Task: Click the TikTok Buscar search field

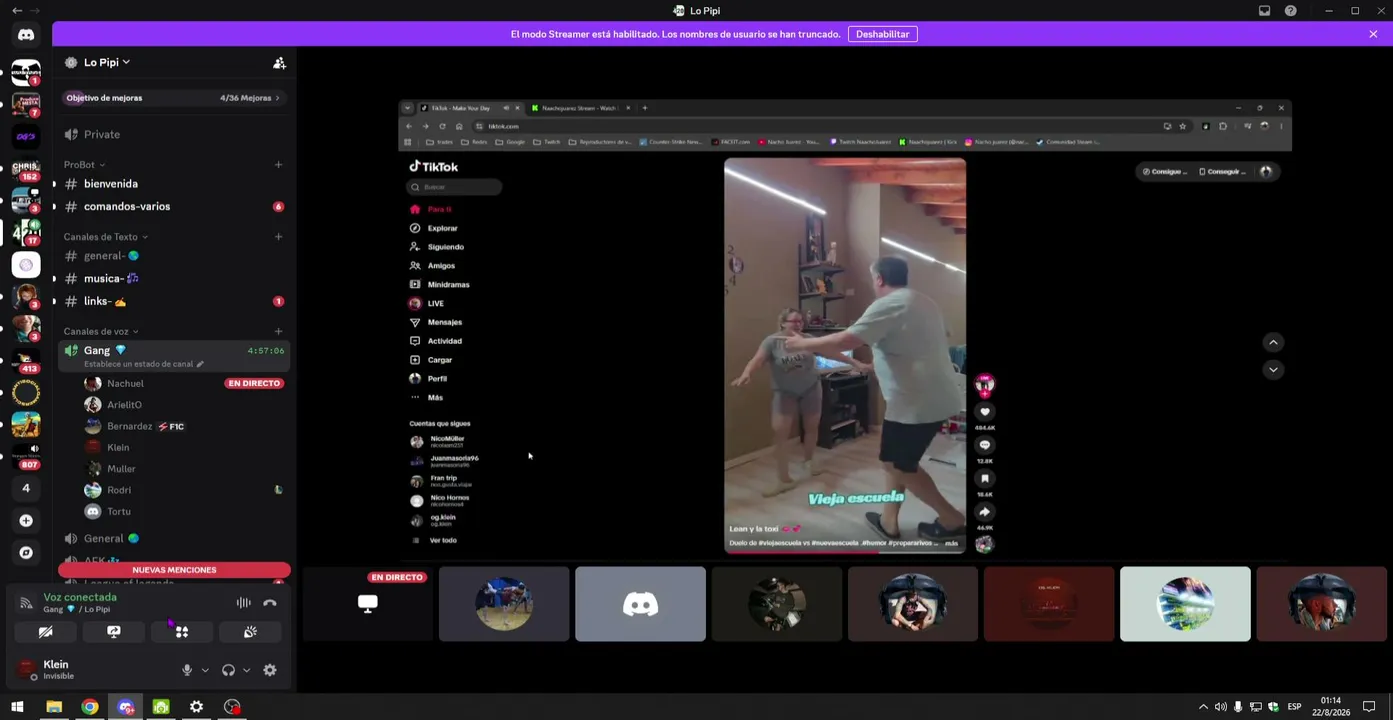Action: click(x=454, y=187)
